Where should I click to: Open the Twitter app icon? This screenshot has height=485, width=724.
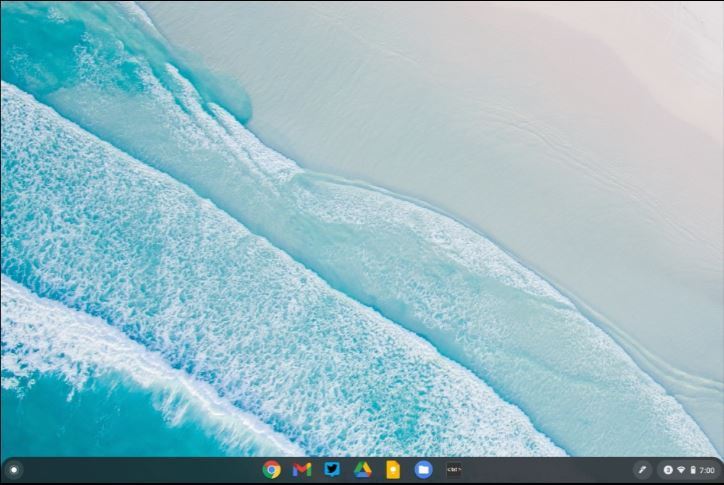(x=332, y=469)
